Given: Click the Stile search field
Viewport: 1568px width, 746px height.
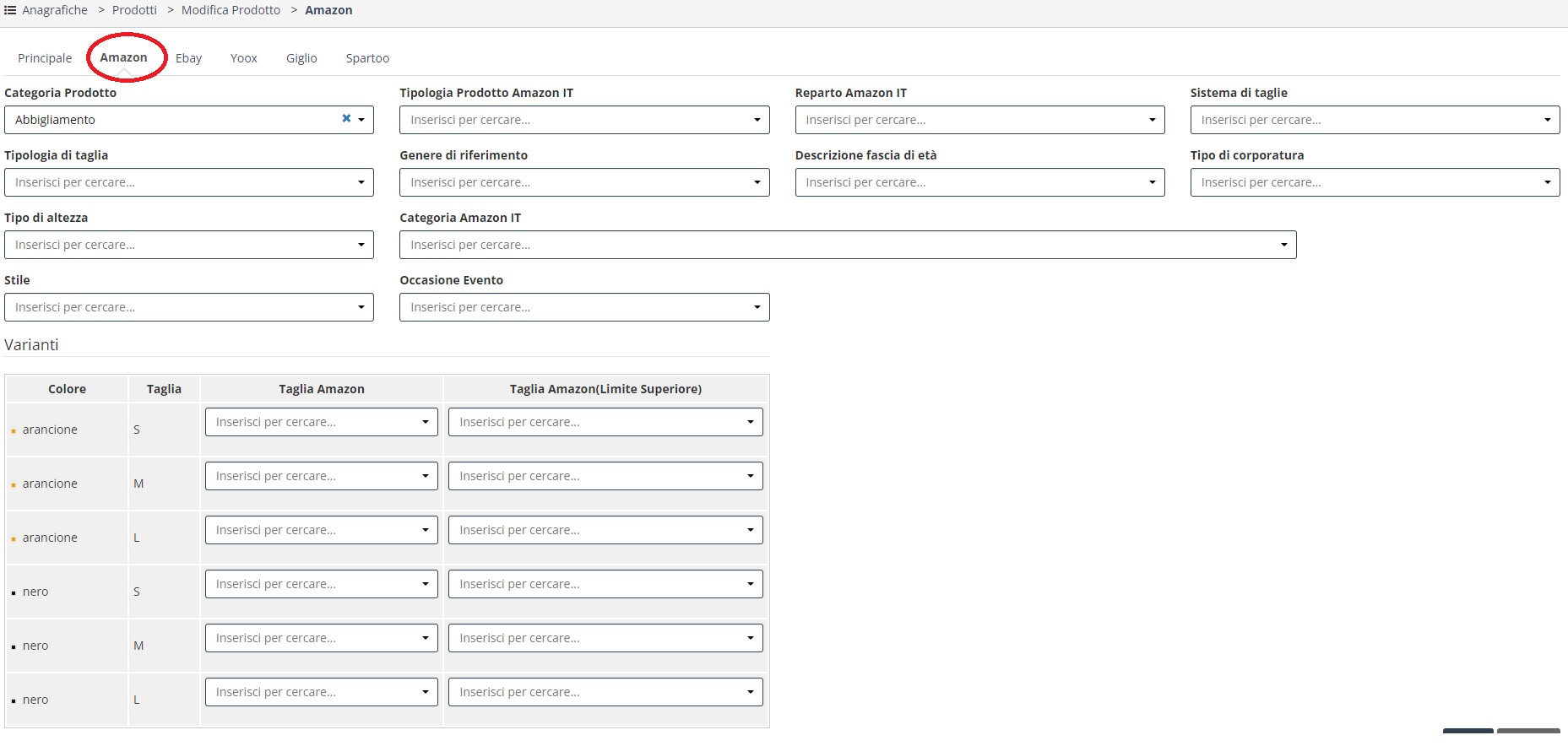Looking at the screenshot, I should point(177,307).
